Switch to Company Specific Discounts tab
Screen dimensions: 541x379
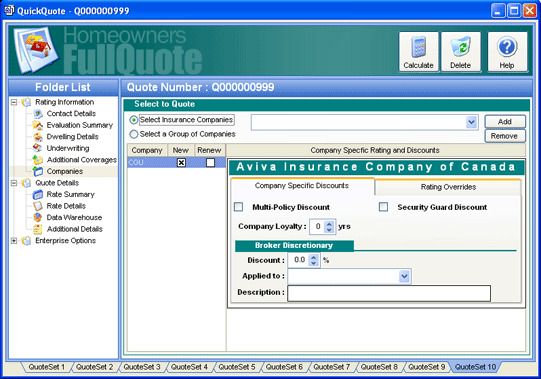[302, 186]
